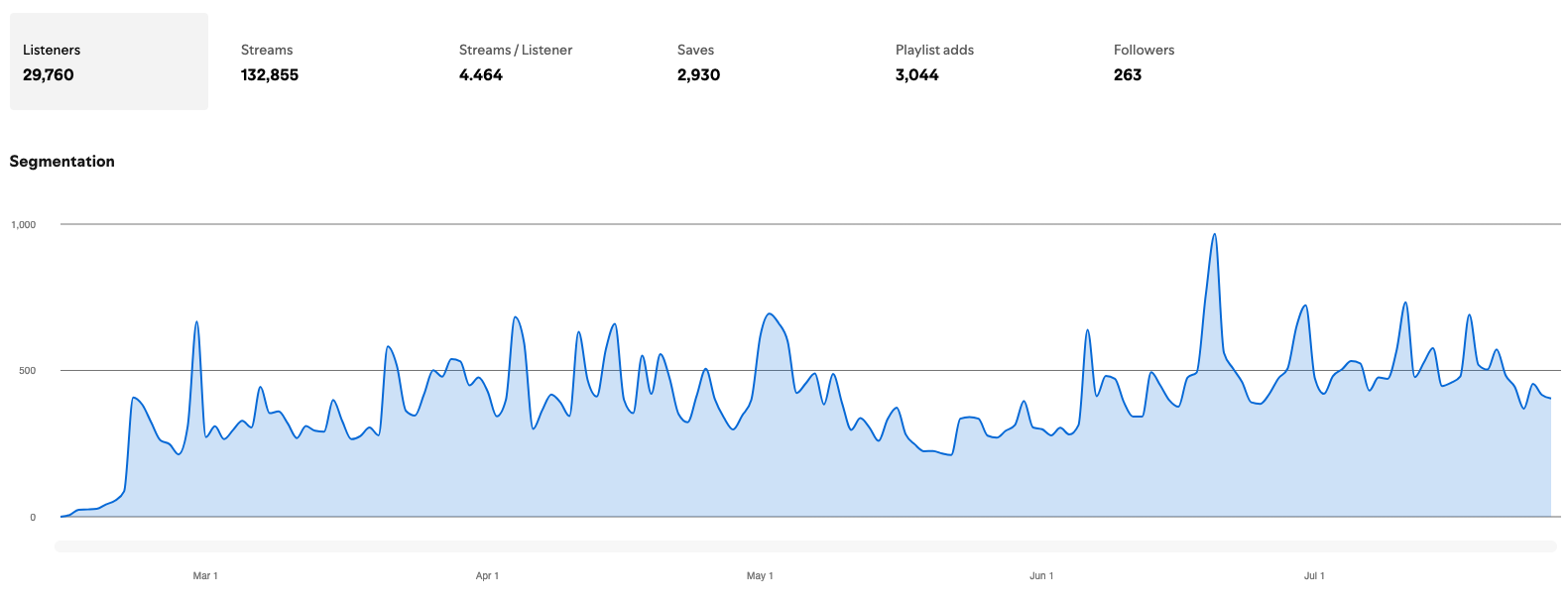Click the Jul 1 axis label
1568x606 pixels.
tap(1314, 576)
